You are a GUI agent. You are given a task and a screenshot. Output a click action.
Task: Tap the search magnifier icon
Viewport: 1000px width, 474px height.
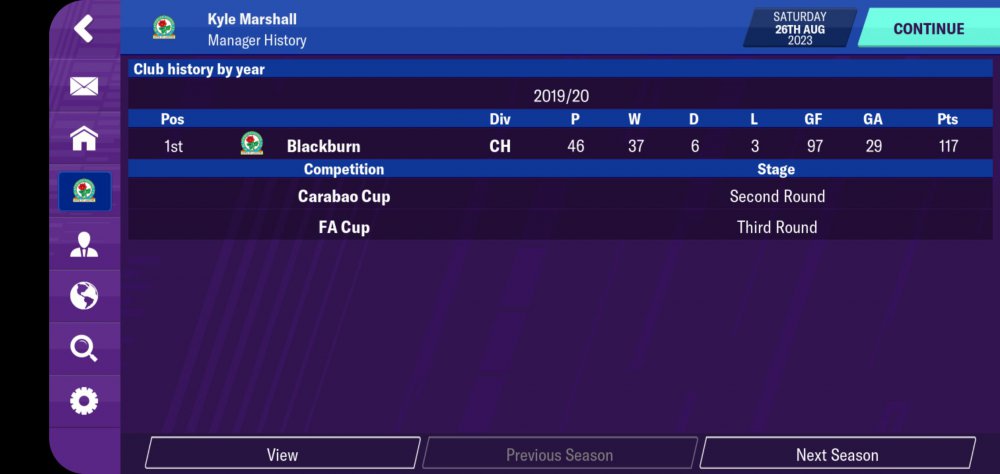pos(84,348)
